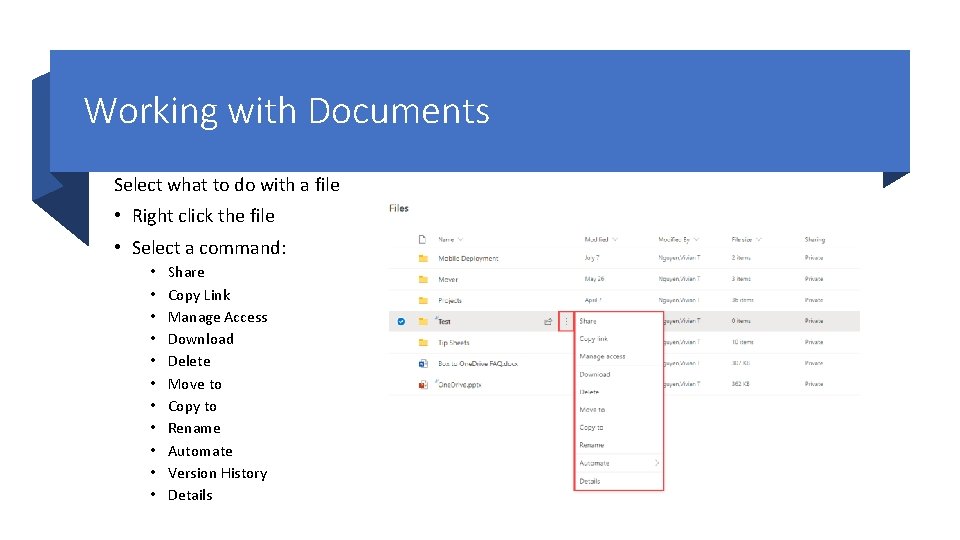Image resolution: width=960 pixels, height=540 pixels.
Task: Click the Private sharing status of OneDrive.pptx
Action: click(x=814, y=384)
